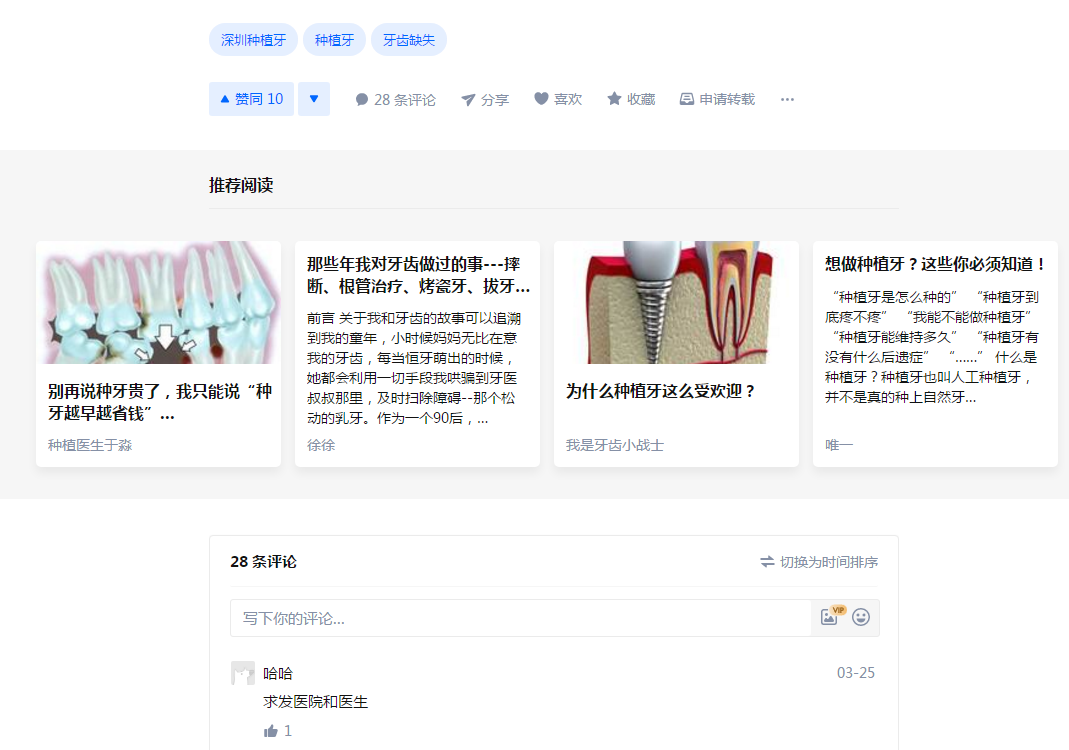Click the avatar of commenter 哈哈
This screenshot has height=750, width=1069.
coord(243,673)
